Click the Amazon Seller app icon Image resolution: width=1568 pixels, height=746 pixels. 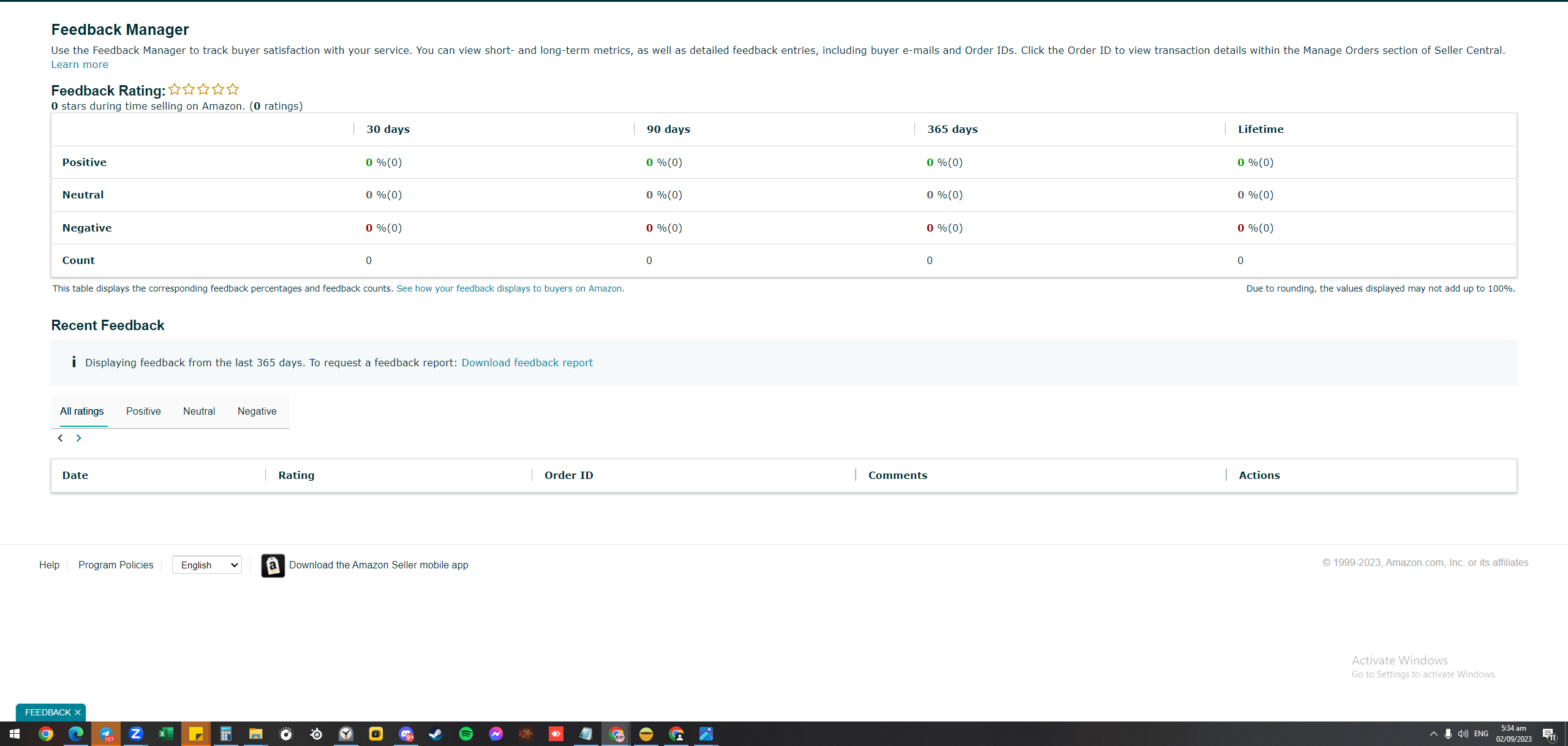pyautogui.click(x=273, y=565)
